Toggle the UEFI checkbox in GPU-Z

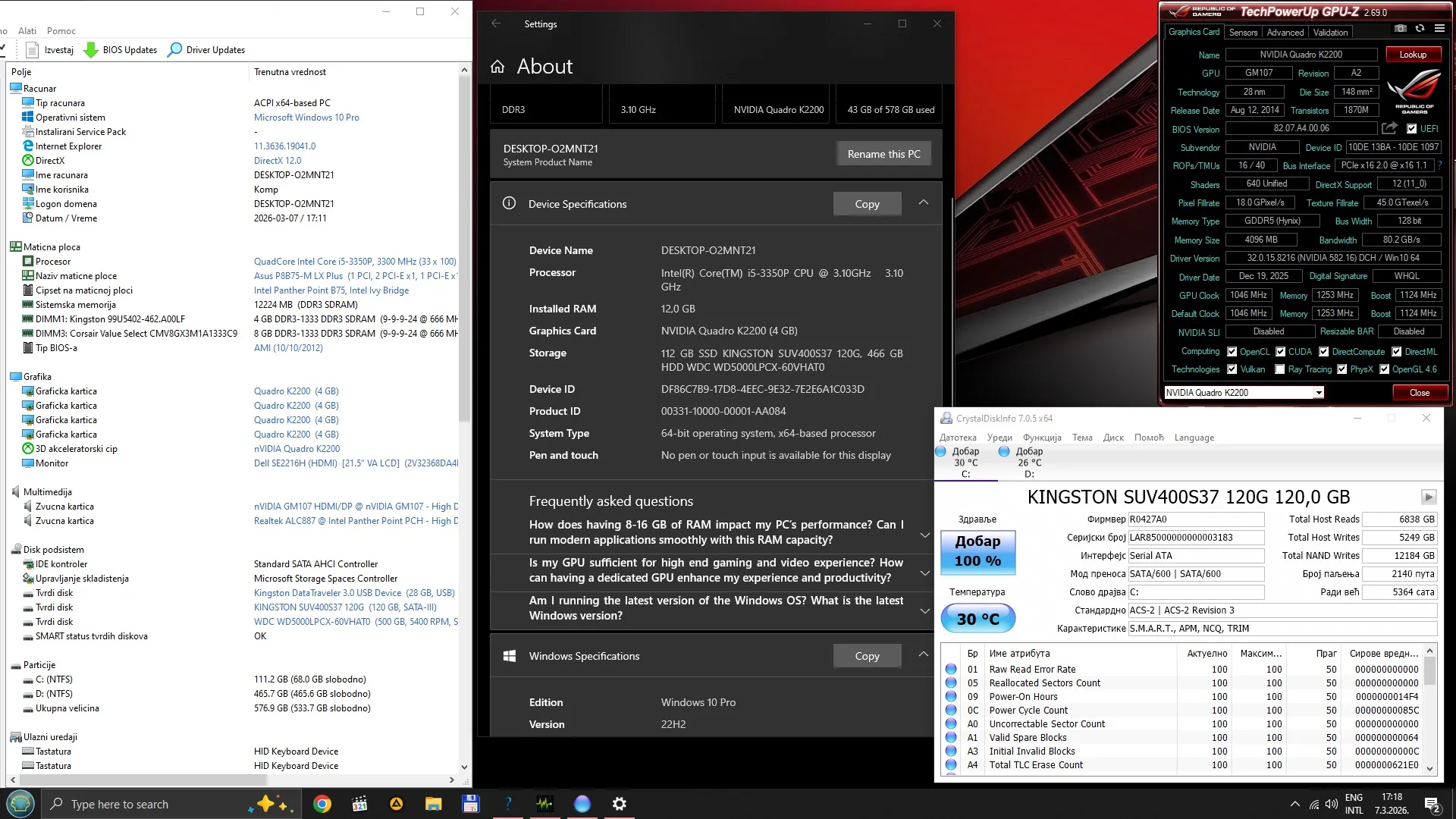1411,129
